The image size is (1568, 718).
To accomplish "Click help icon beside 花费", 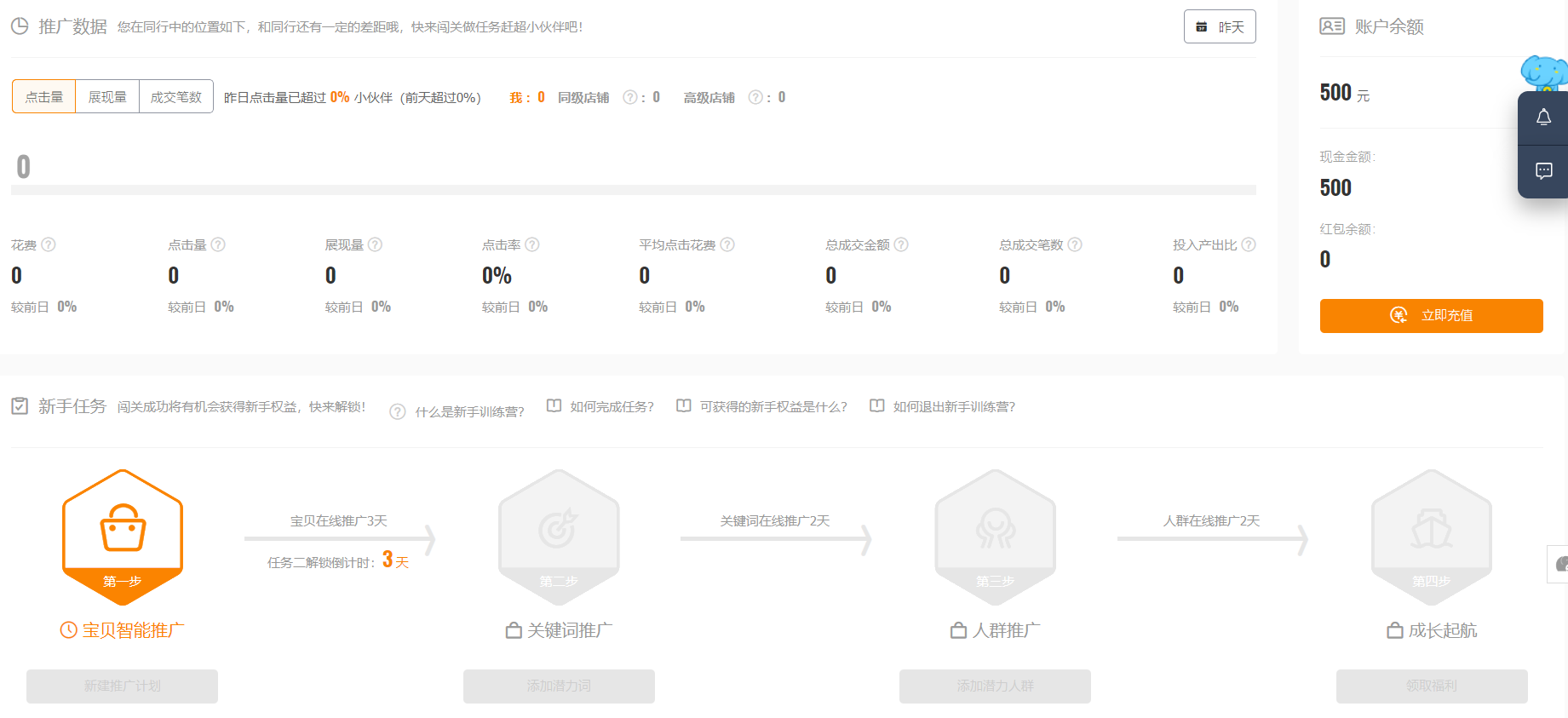I will click(49, 244).
